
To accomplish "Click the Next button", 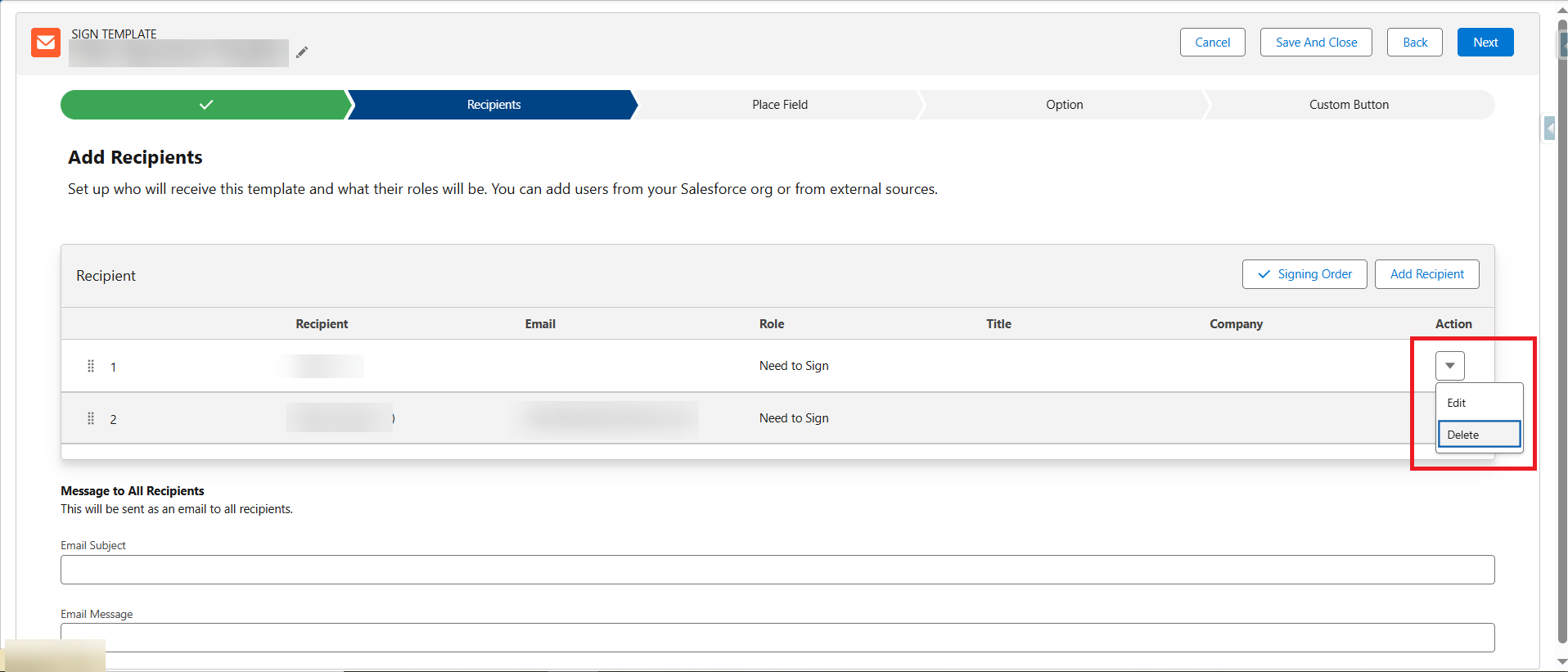I will [1485, 43].
